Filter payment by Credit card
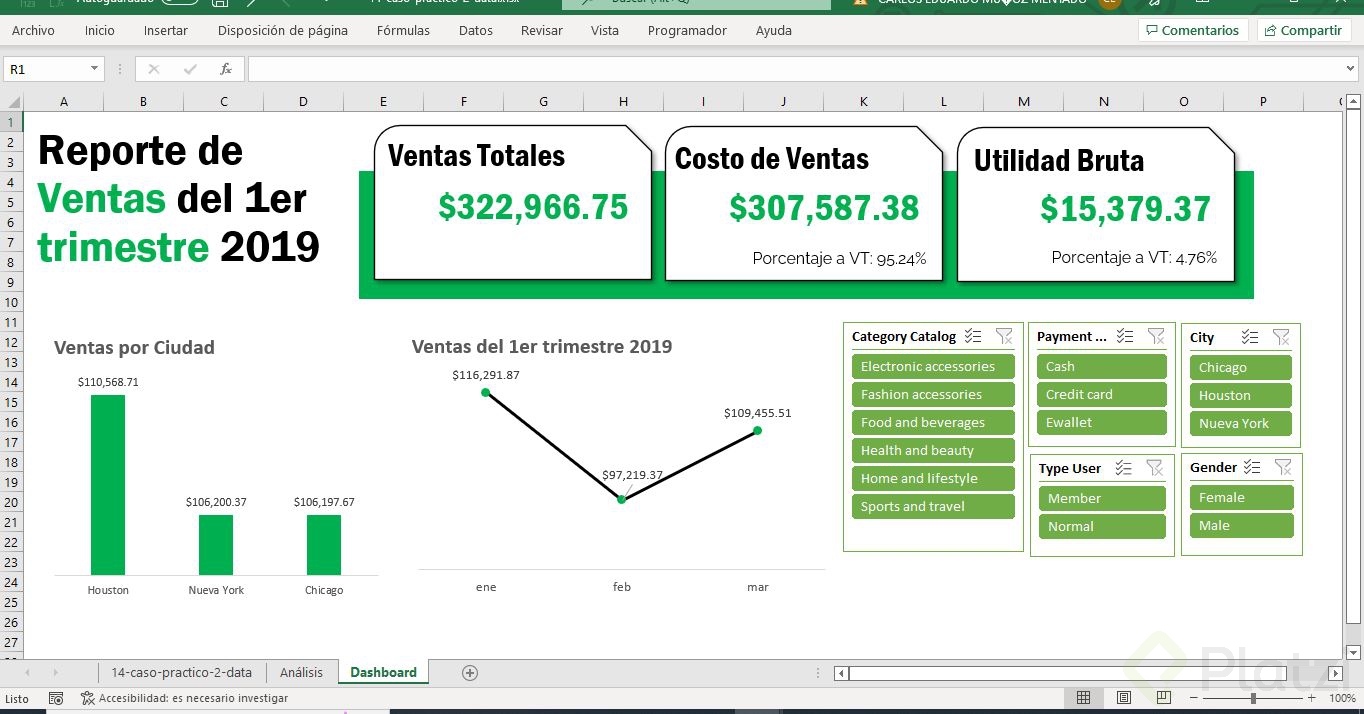The image size is (1364, 714). (x=1101, y=395)
